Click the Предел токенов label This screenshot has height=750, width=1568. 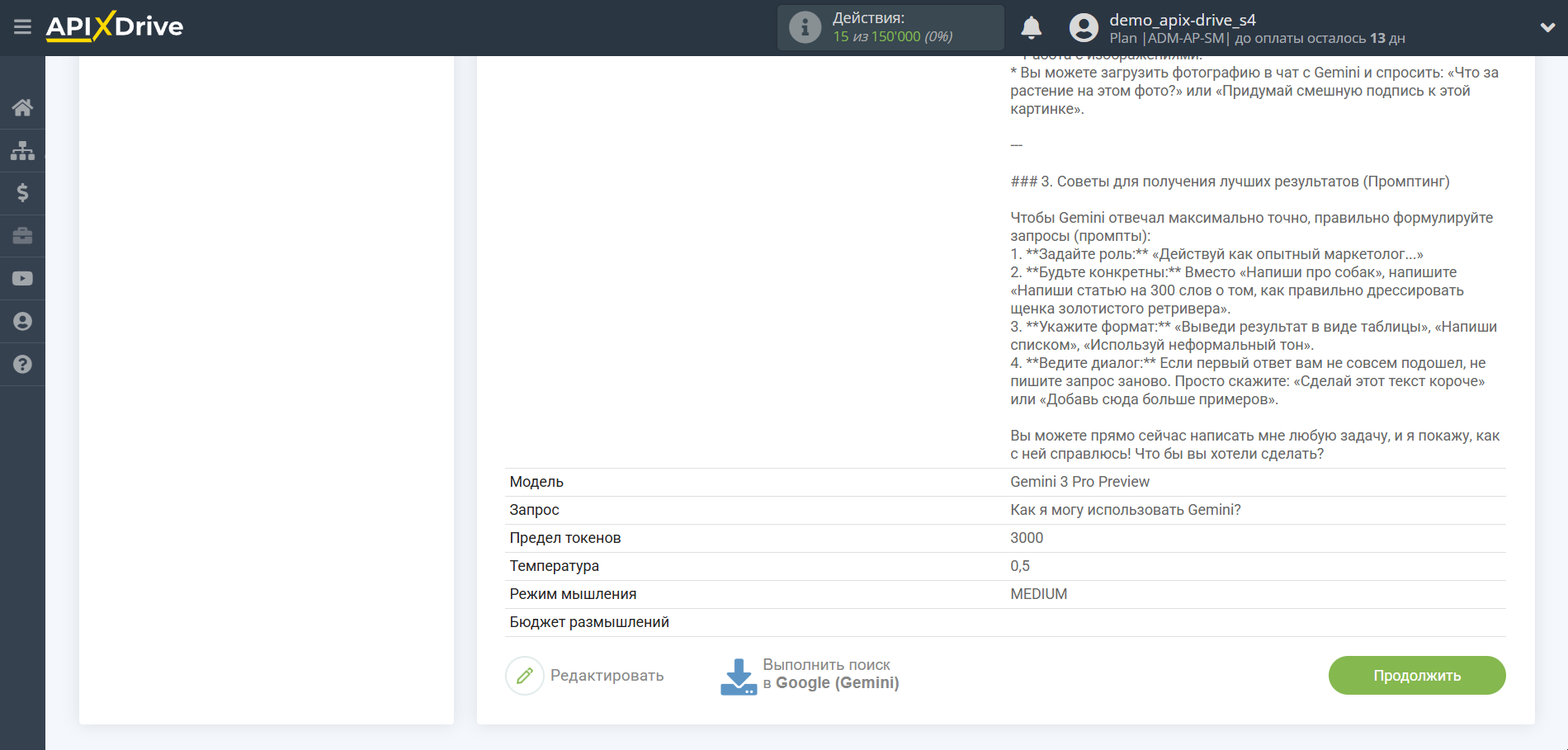click(564, 538)
